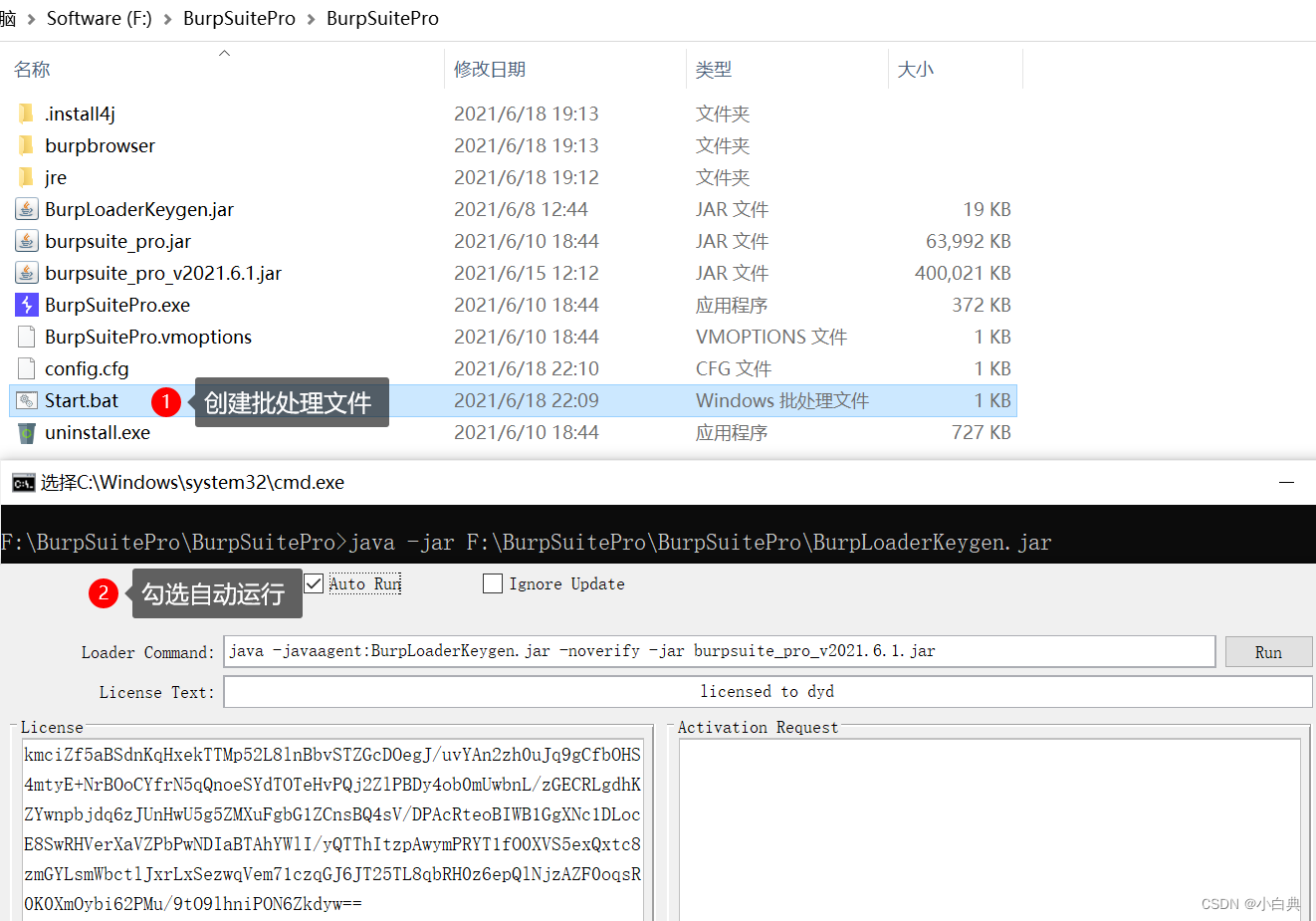Click the 2021/6/8 12:44 date cell
The image size is (1316, 921).
click(522, 209)
